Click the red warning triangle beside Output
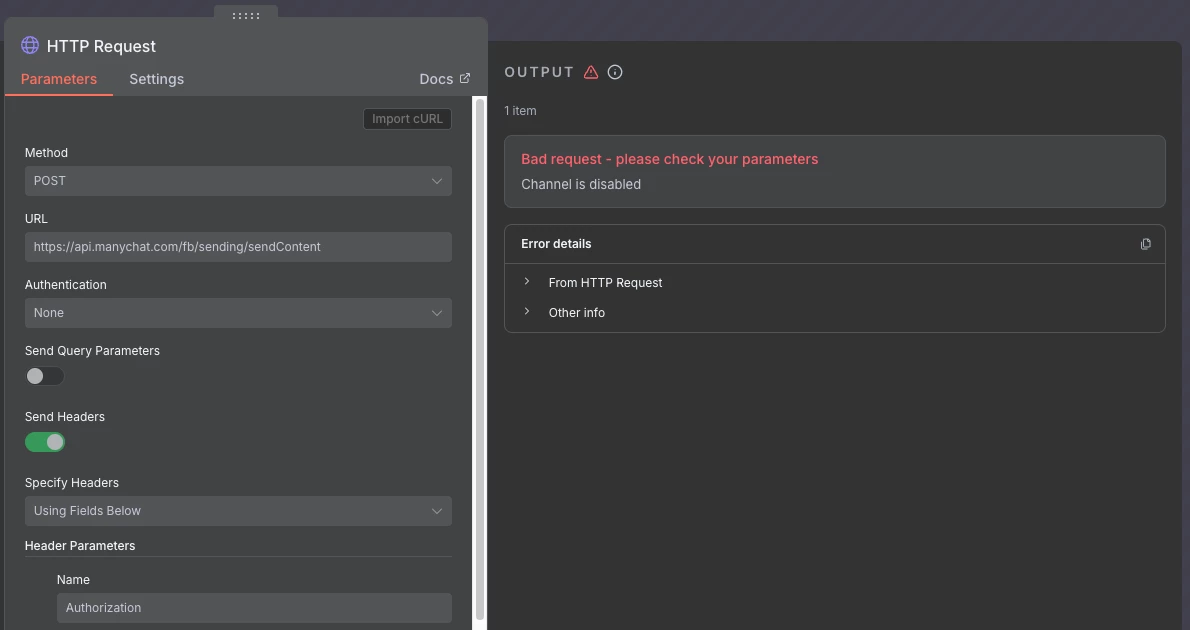1190x630 pixels. (x=591, y=72)
